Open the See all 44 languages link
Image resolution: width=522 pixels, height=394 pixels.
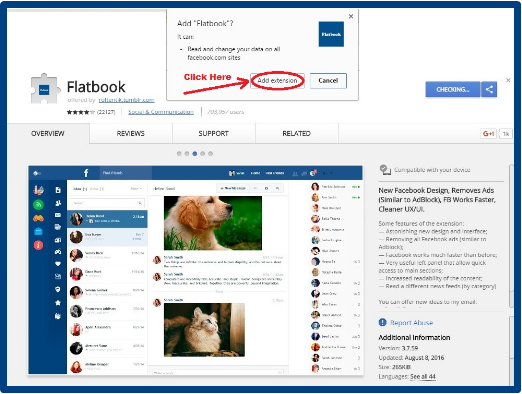coord(423,376)
